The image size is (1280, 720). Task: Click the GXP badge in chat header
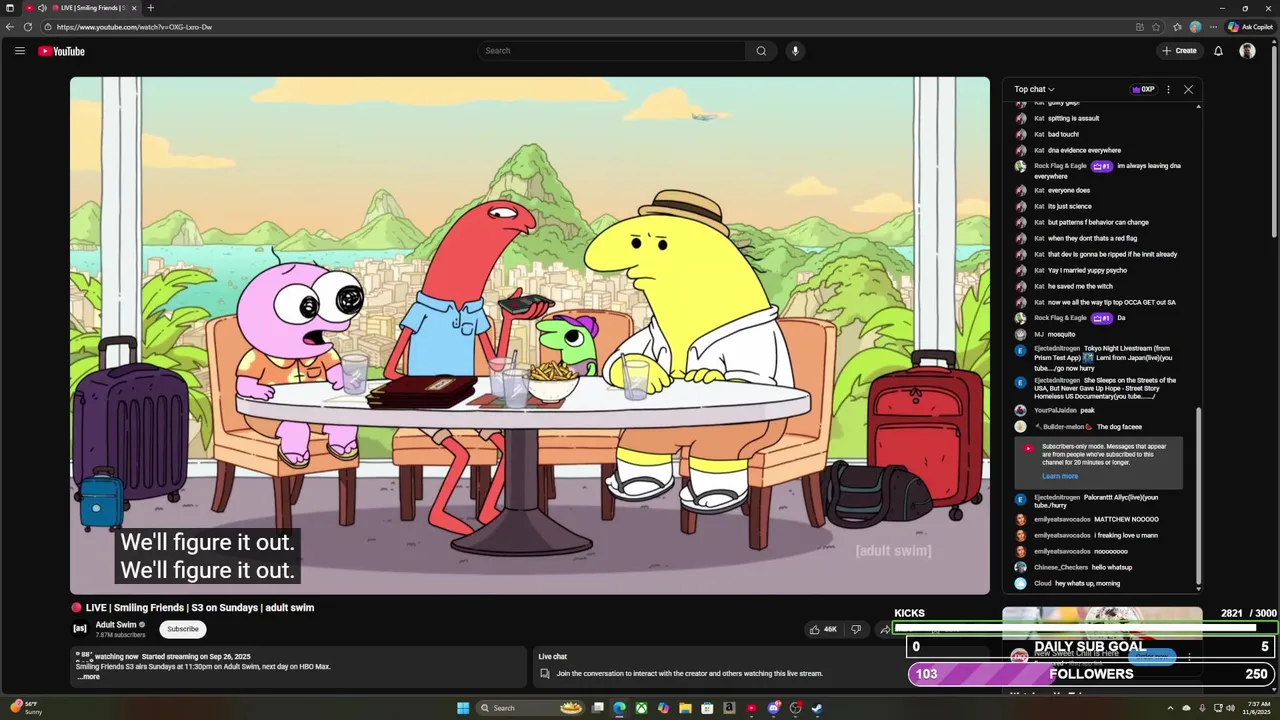point(1143,89)
